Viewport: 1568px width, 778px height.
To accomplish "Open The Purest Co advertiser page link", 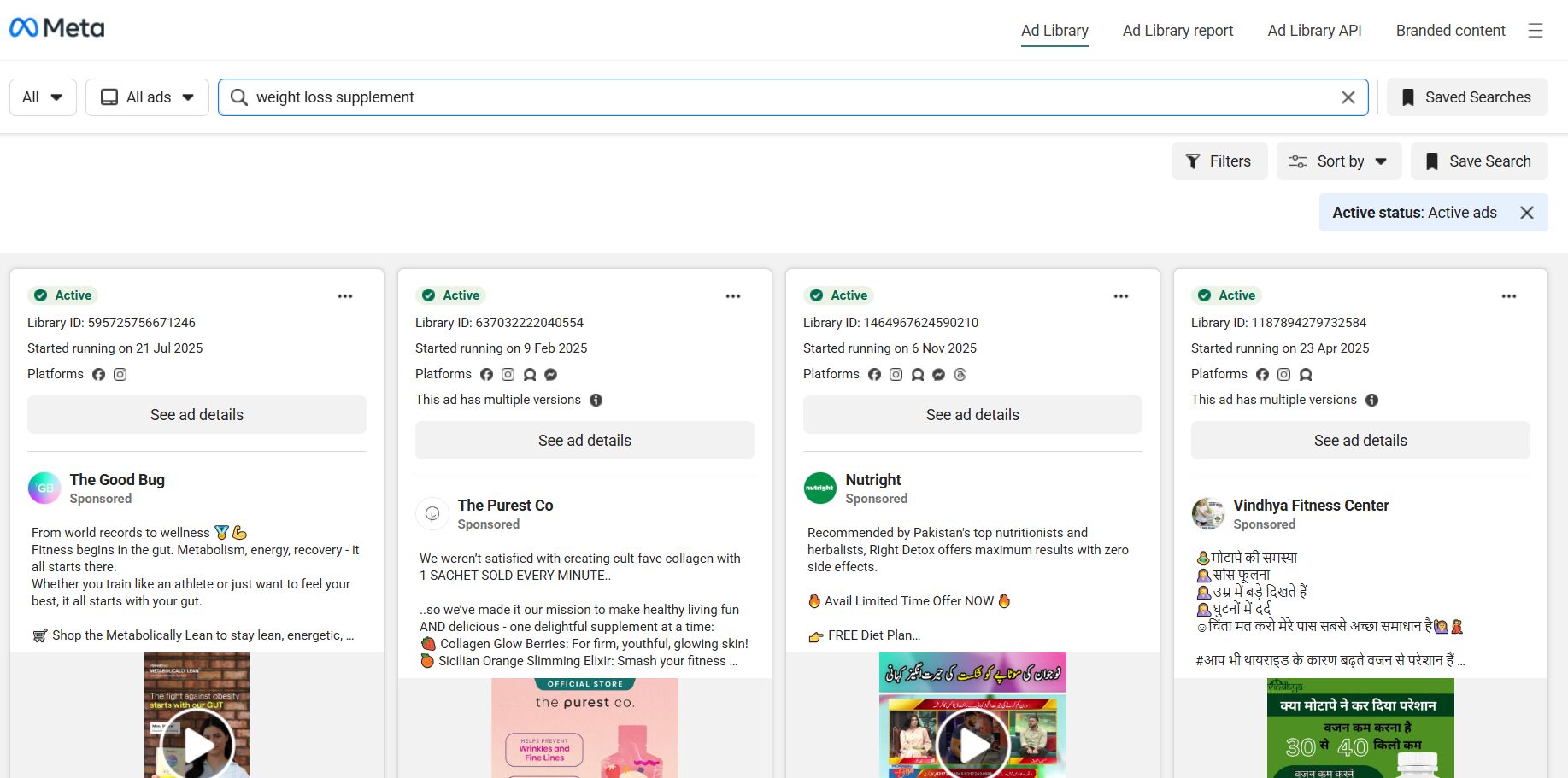I will tap(505, 506).
